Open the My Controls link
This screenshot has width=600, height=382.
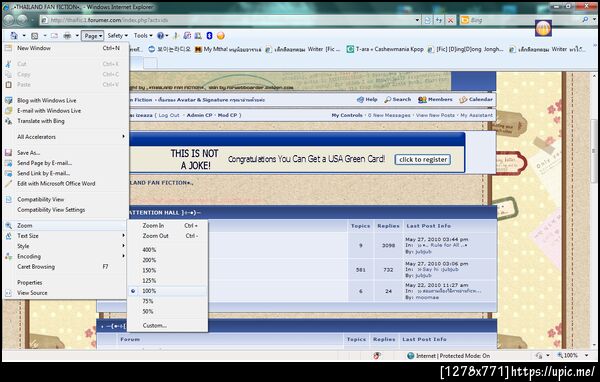coord(347,115)
